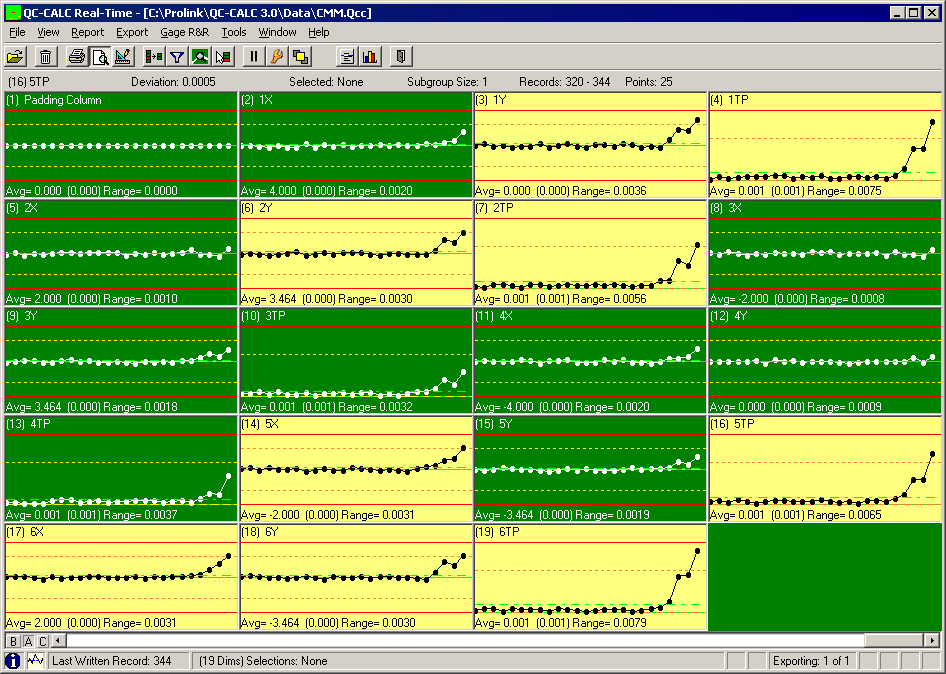Open the Gage R&R menu
The image size is (946, 674).
tap(185, 32)
